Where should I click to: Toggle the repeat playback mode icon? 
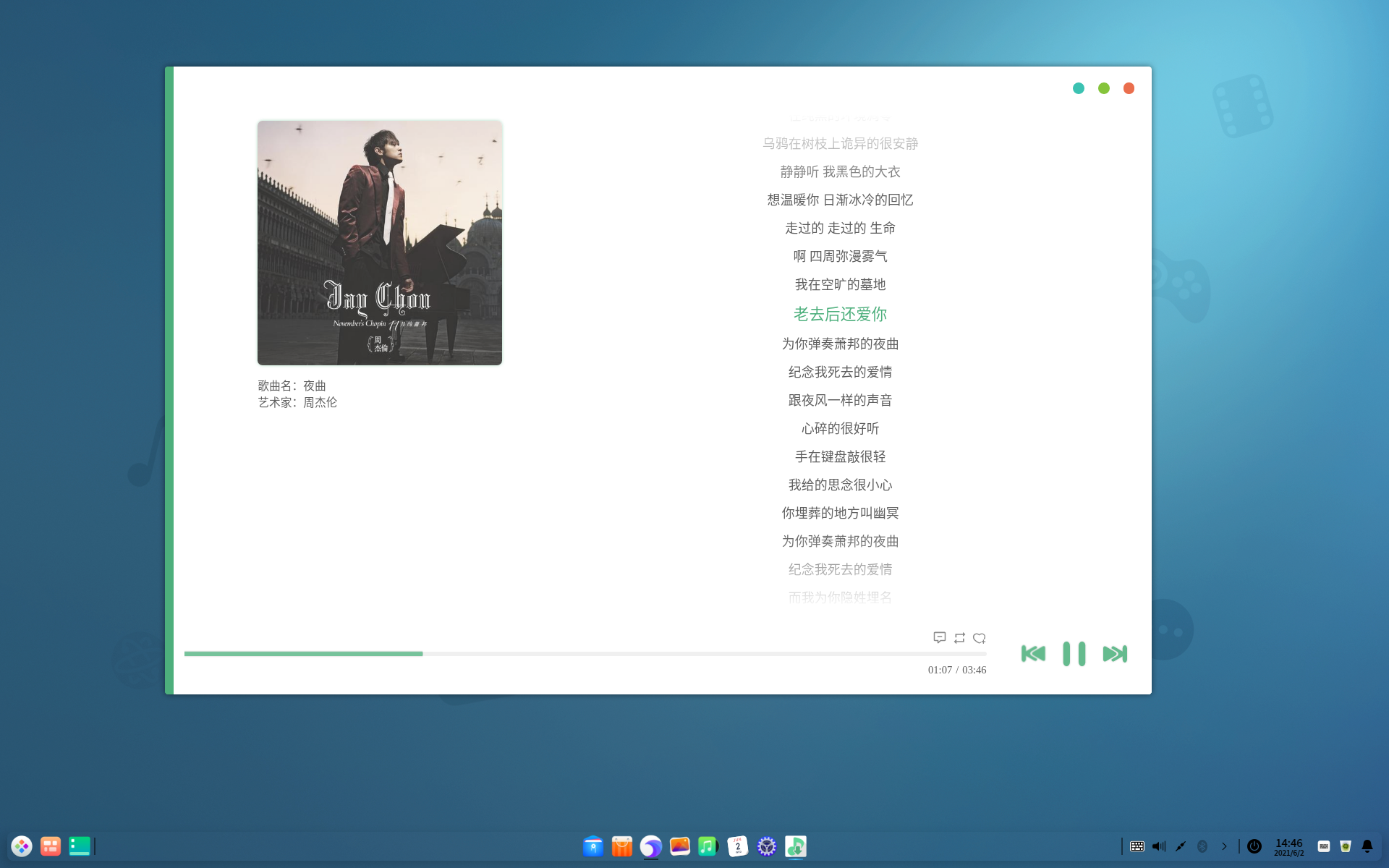(x=959, y=637)
